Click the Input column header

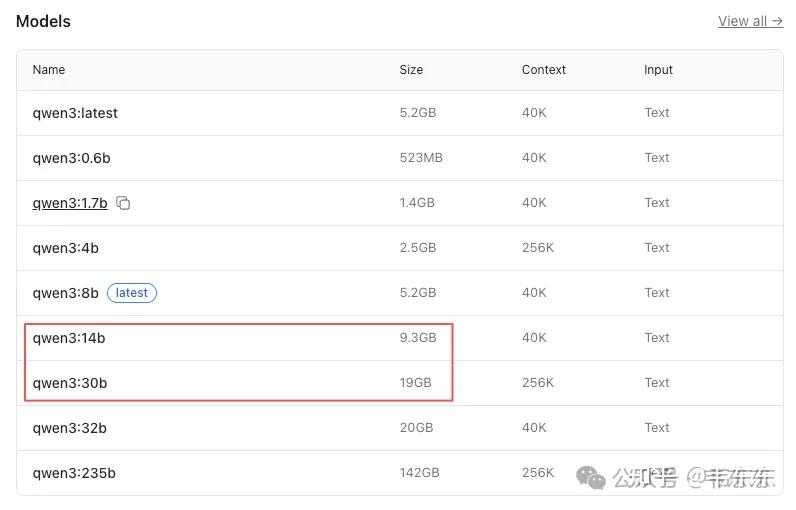coord(658,70)
